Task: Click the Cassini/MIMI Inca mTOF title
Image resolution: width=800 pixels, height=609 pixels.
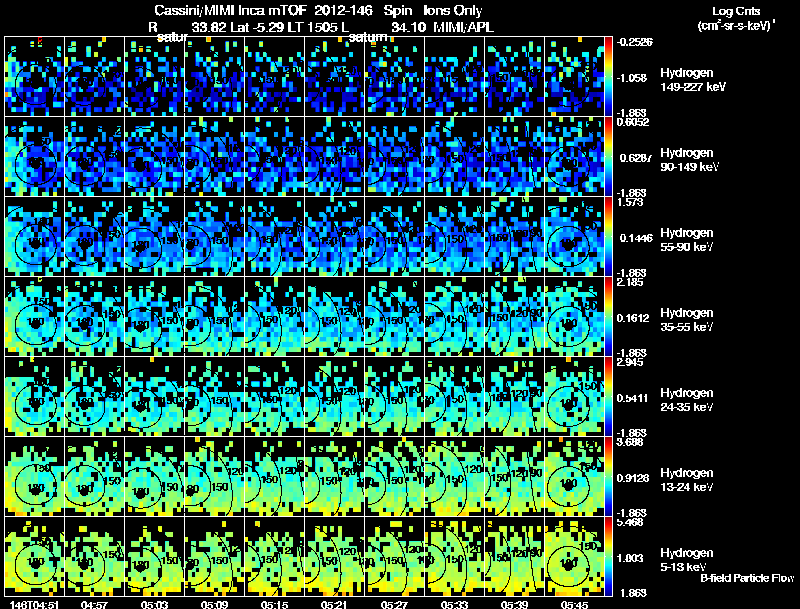Action: tap(230, 10)
